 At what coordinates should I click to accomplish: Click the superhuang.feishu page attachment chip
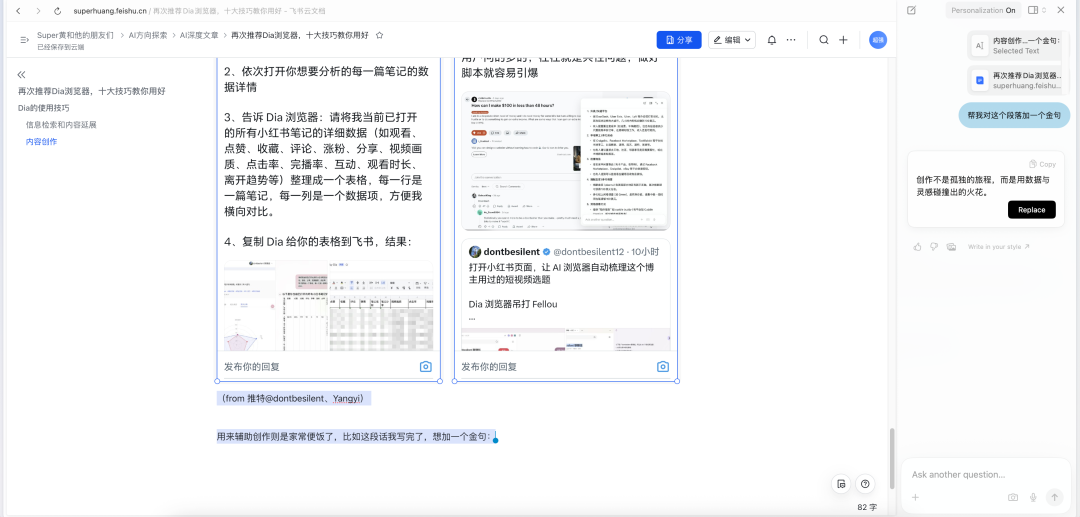(1020, 80)
